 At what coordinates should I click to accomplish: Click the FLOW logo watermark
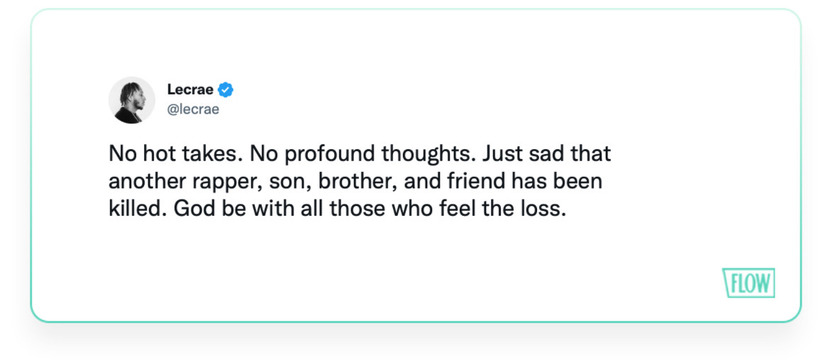tap(748, 283)
